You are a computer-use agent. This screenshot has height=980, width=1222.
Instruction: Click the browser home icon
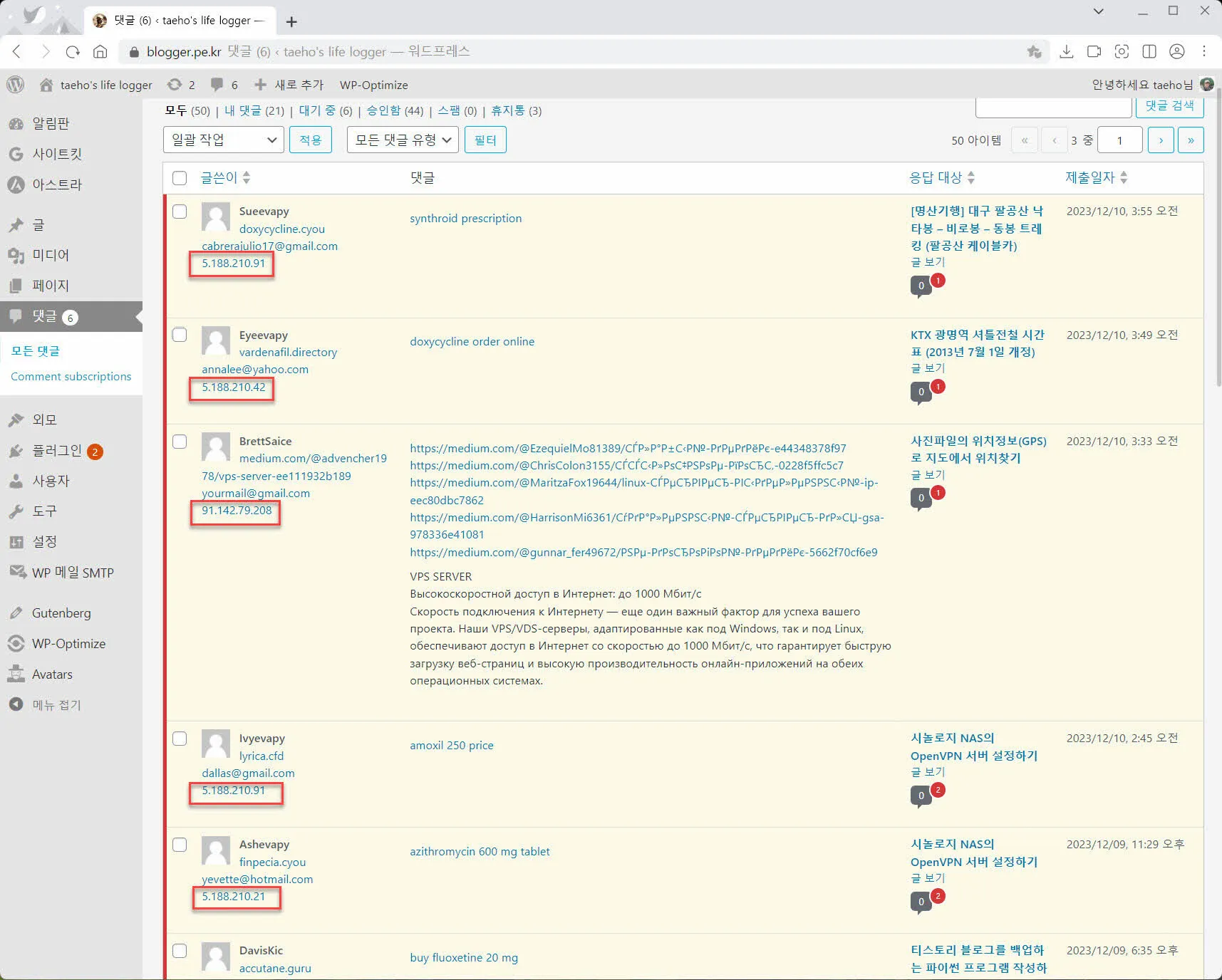click(100, 51)
